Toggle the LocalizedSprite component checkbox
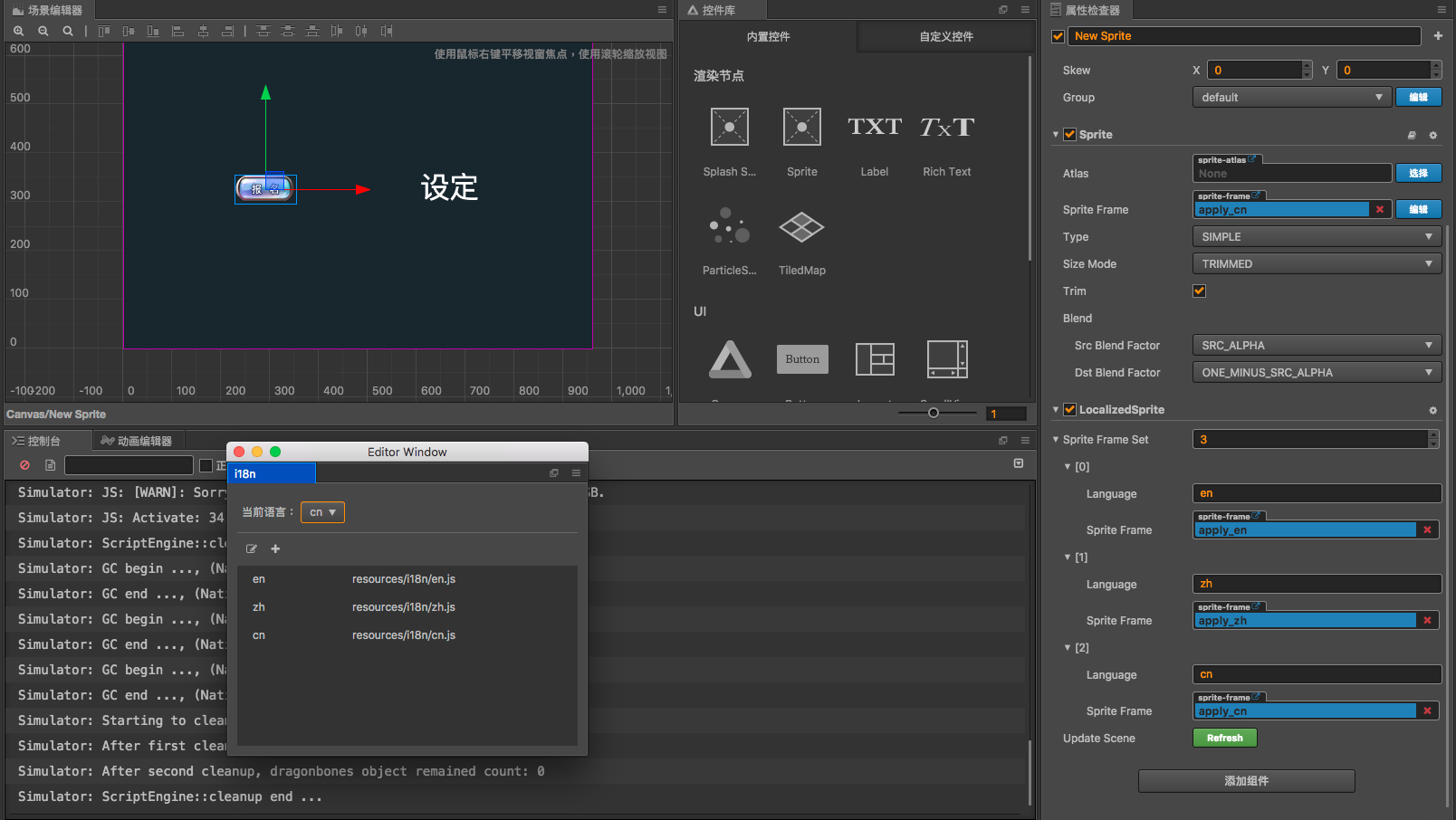Viewport: 1456px width, 820px height. coord(1069,409)
